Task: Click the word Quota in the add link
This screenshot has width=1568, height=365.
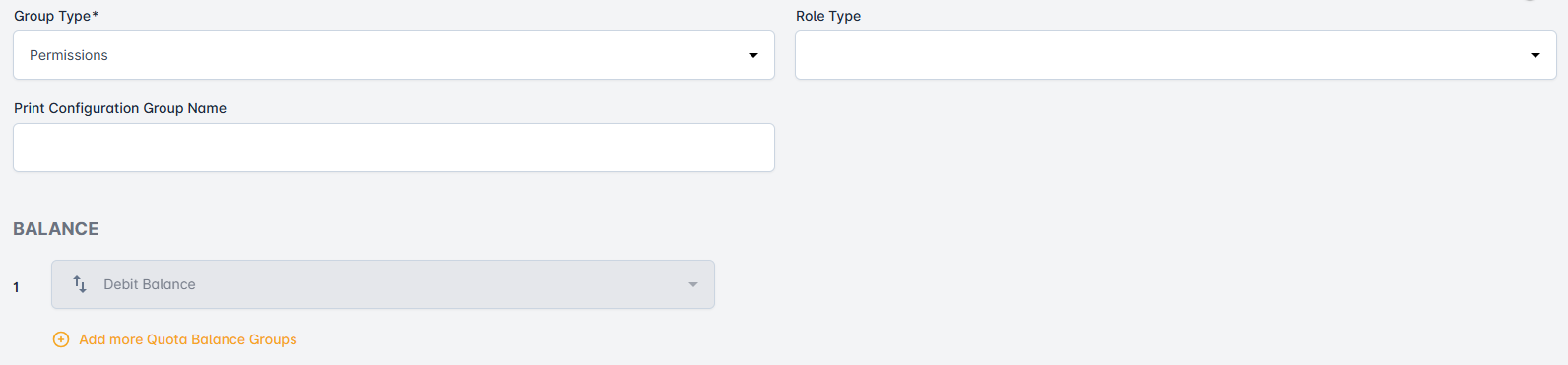Action: tap(166, 339)
